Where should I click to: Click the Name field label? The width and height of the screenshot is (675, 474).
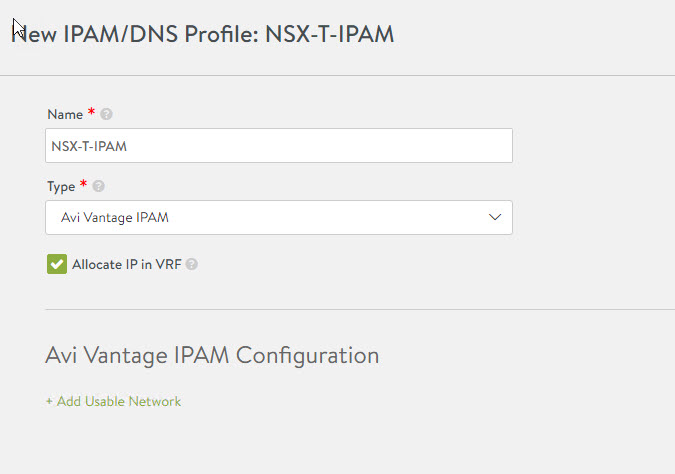65,114
